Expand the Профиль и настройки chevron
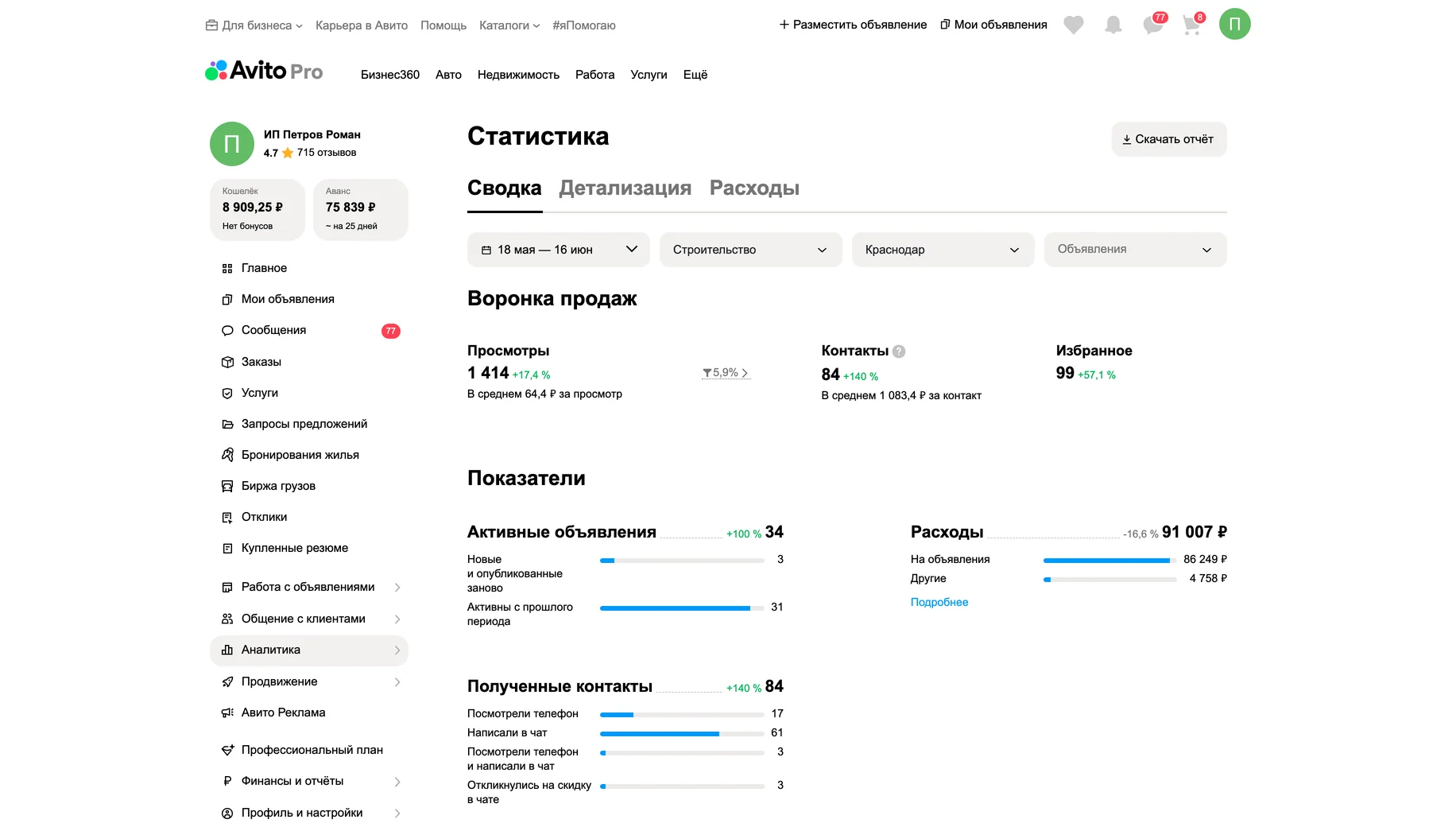Screen dimensions: 1456x827 click(x=397, y=813)
